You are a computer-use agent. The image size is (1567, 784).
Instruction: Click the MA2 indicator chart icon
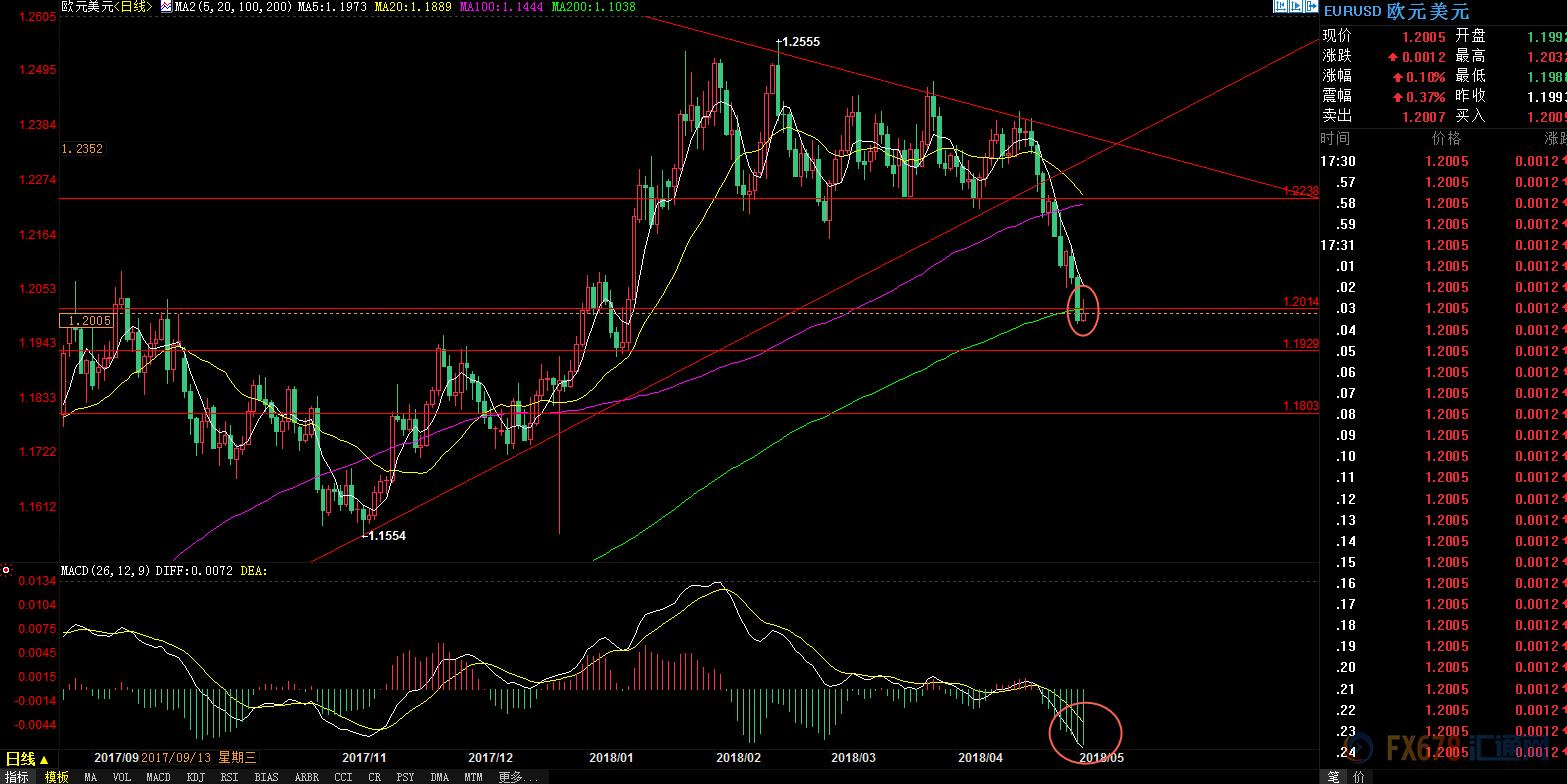[166, 7]
